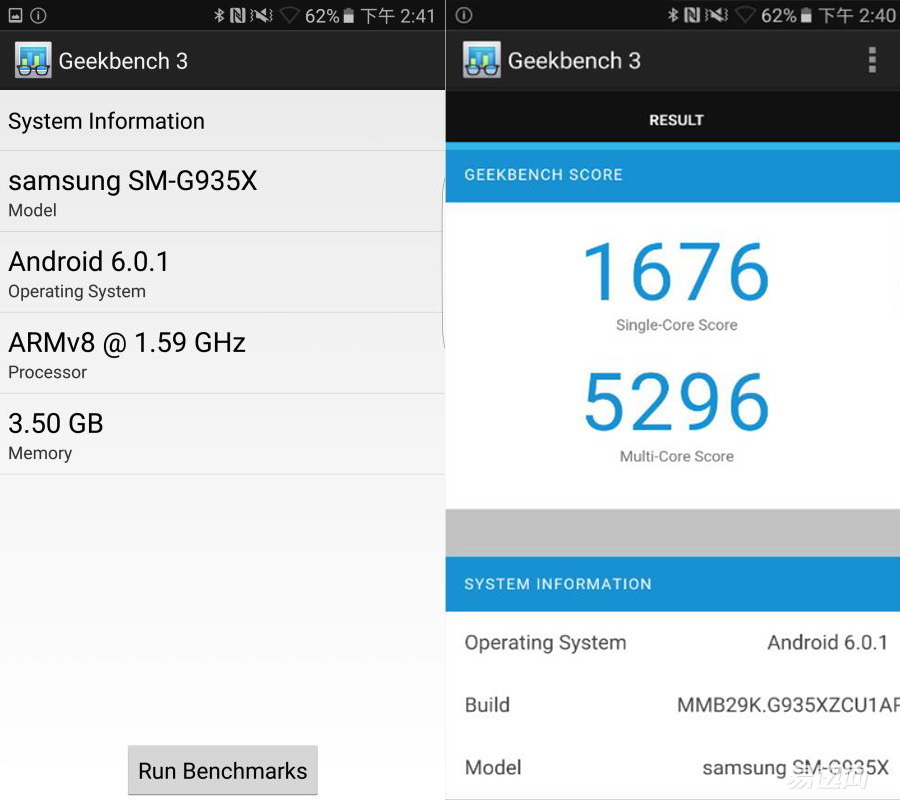Viewport: 900px width, 800px height.
Task: Tap the 1676 single-core score
Action: coord(676,271)
